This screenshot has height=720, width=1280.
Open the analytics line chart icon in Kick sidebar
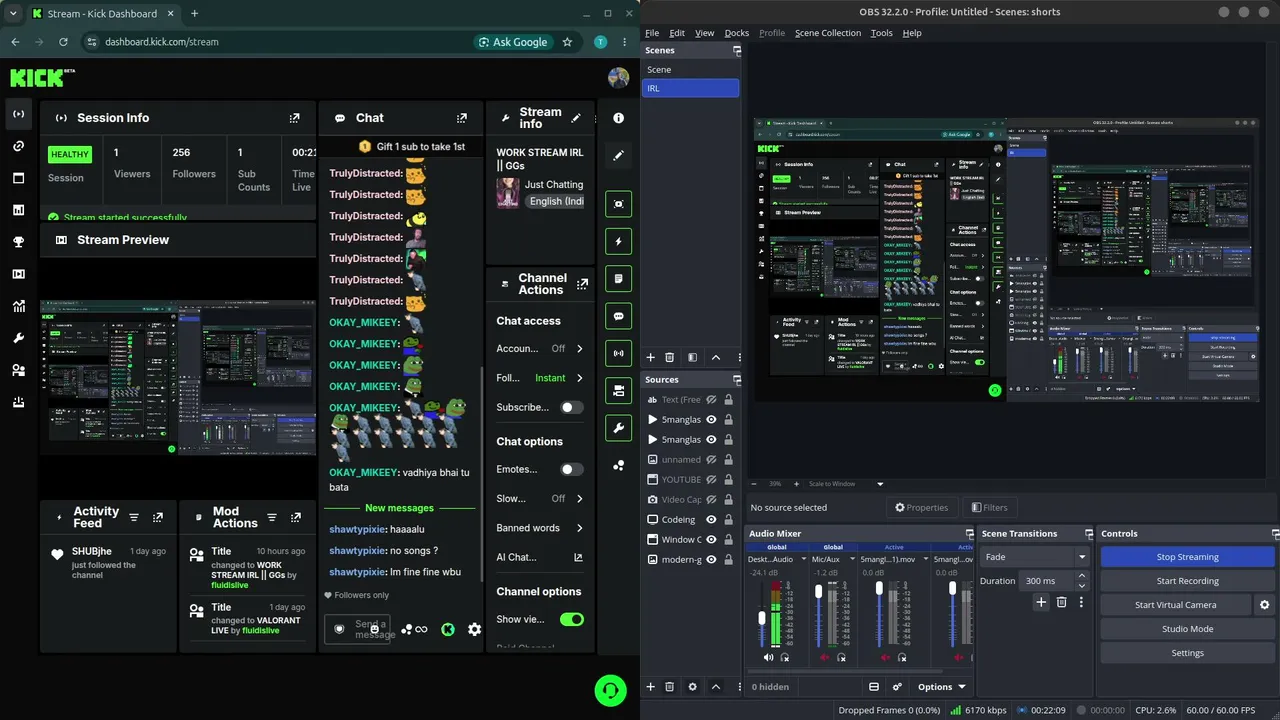(18, 306)
